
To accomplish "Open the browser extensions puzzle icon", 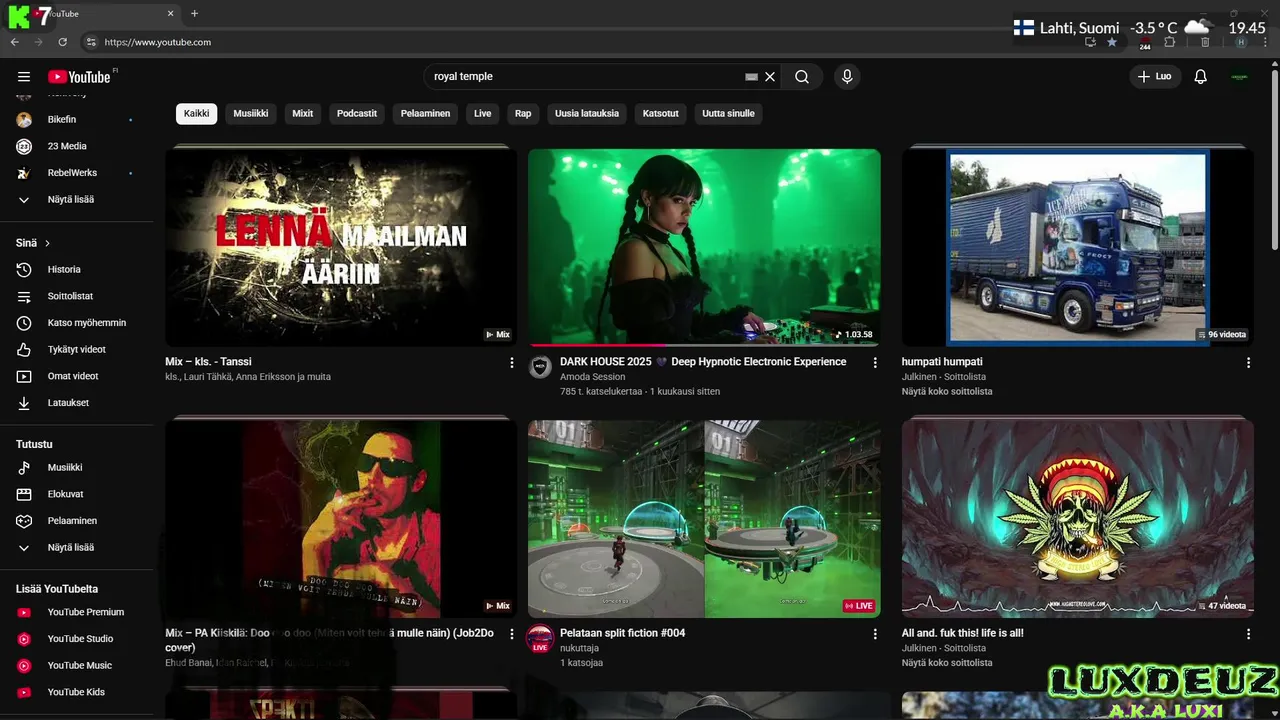I will [1169, 42].
